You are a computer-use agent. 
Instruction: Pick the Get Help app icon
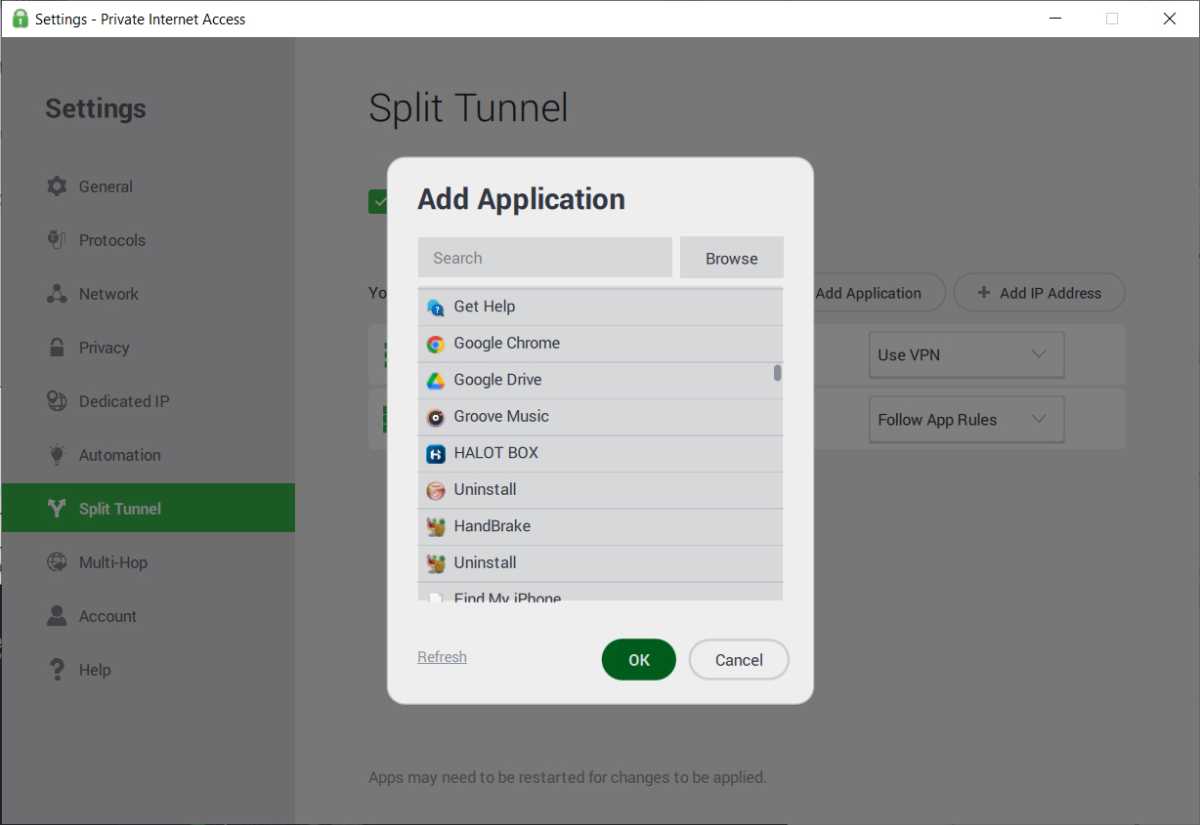click(435, 307)
